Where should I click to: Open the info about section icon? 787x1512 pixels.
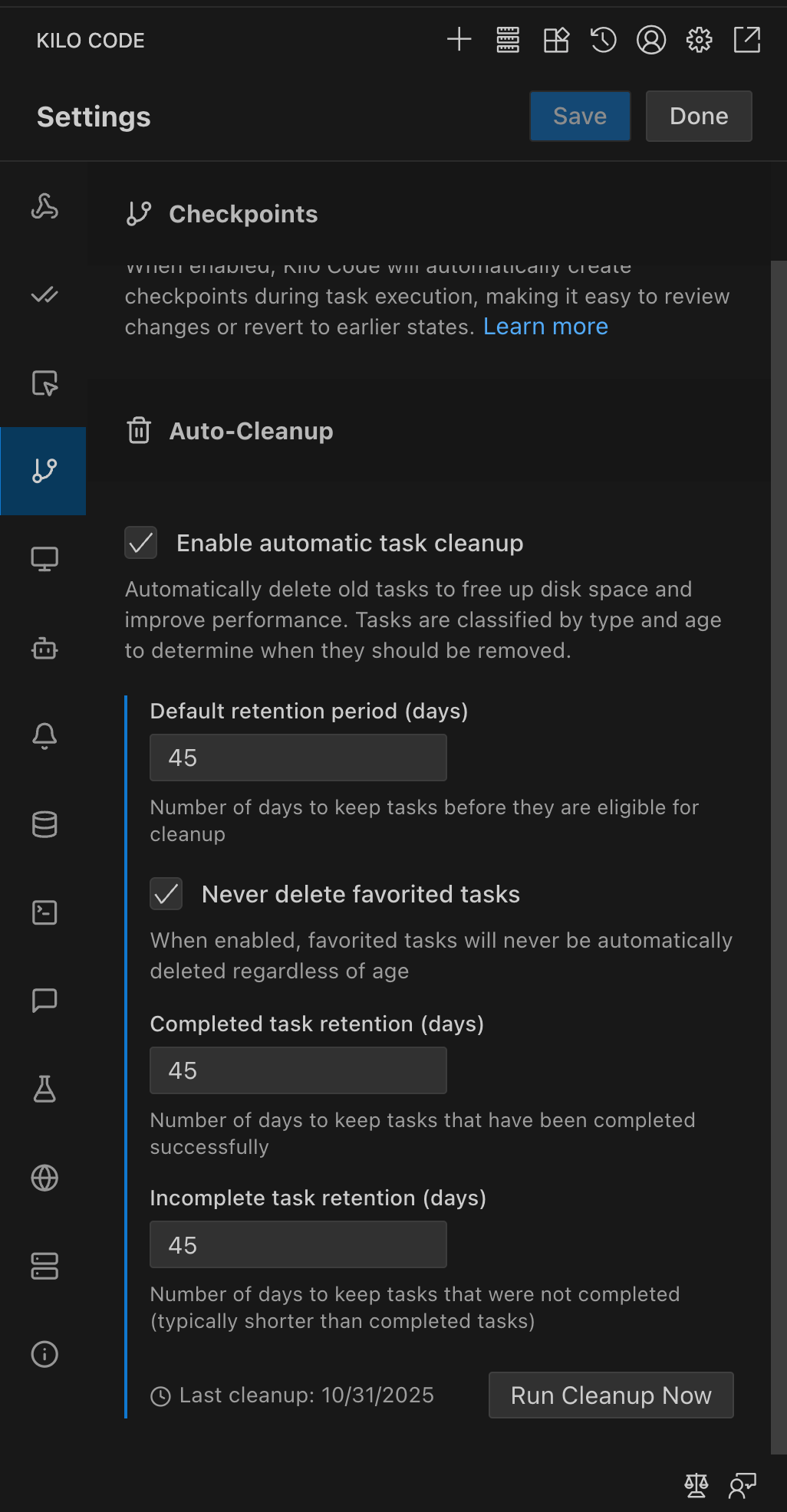pyautogui.click(x=44, y=1354)
